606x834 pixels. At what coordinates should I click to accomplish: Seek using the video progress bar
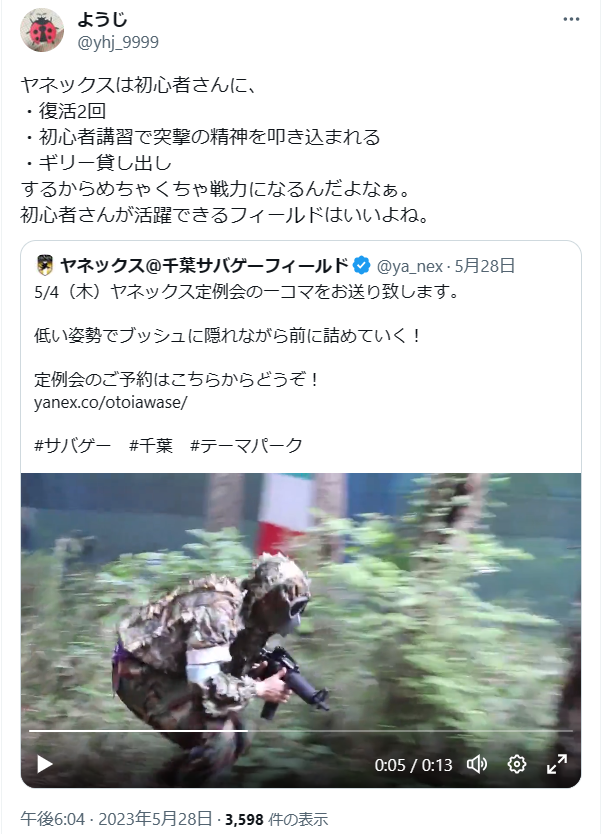(301, 731)
